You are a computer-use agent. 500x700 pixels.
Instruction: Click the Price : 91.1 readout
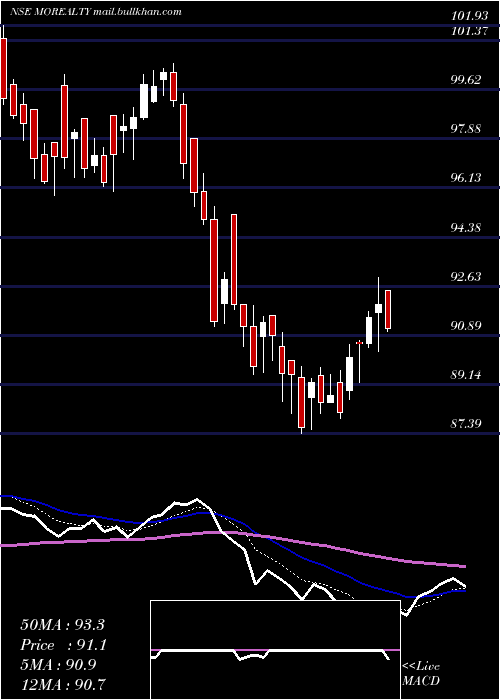(x=62, y=645)
